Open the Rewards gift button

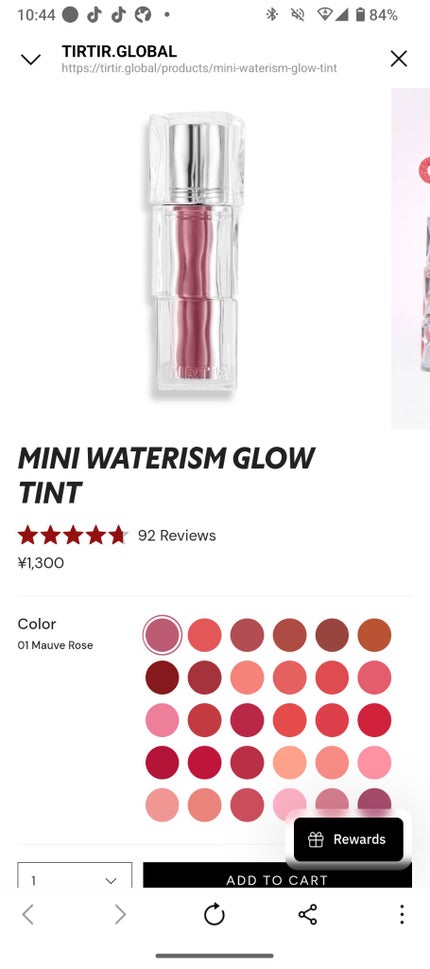pyautogui.click(x=348, y=839)
